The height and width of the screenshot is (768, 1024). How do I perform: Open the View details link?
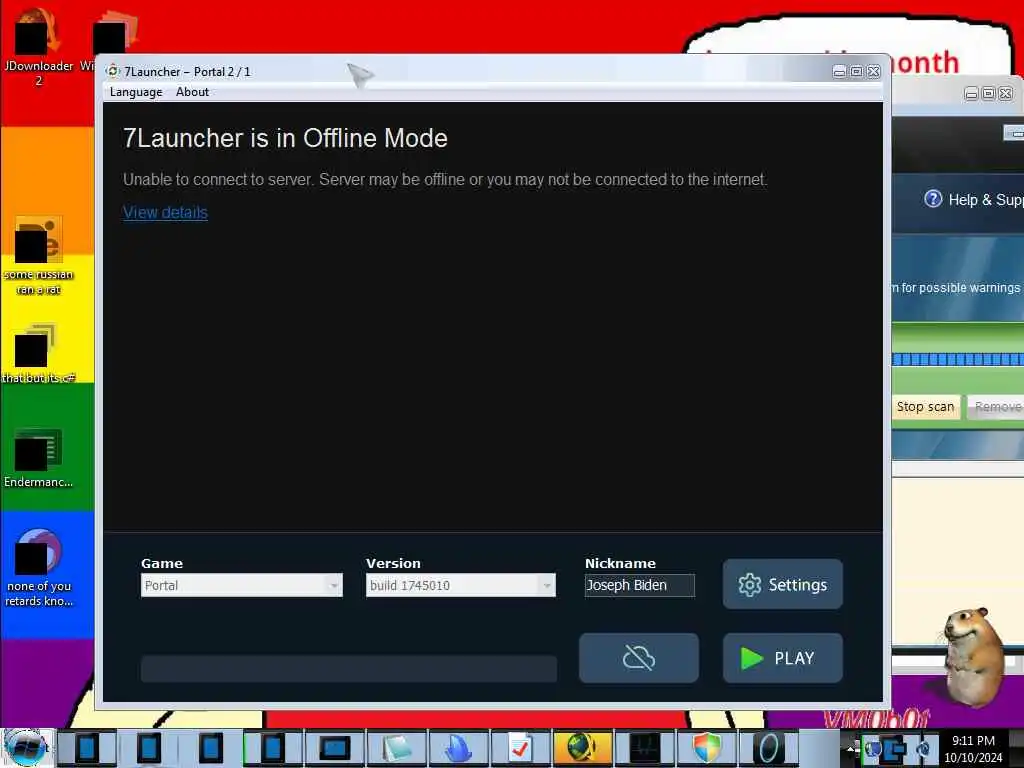pyautogui.click(x=165, y=212)
